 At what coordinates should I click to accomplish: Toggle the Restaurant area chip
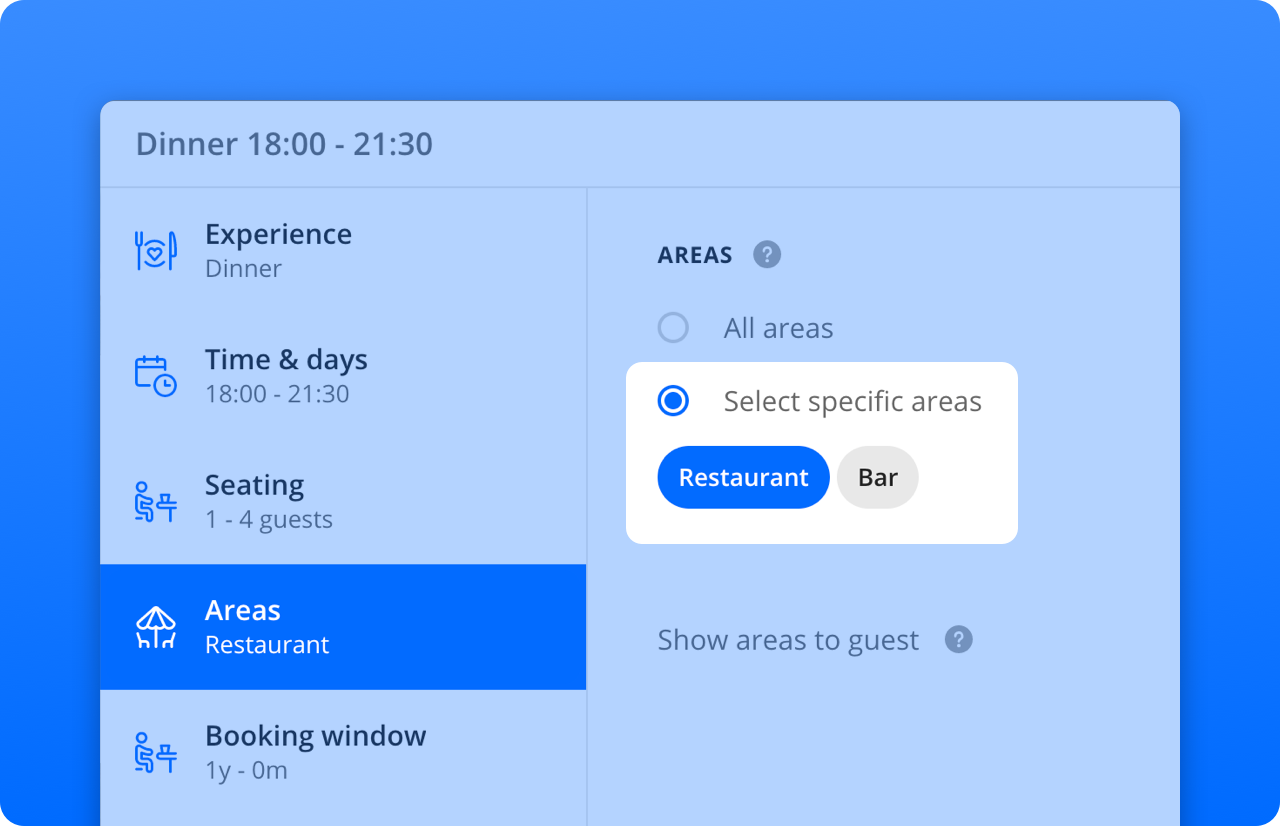pyautogui.click(x=743, y=477)
